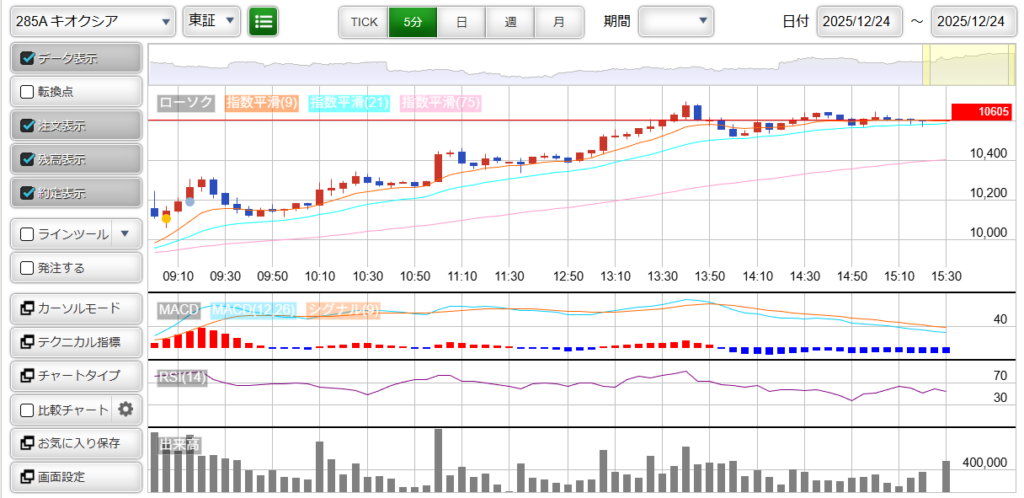Screen dimensions: 1024x498
Task: Enable the 転換点 checkbox
Action: click(28, 92)
